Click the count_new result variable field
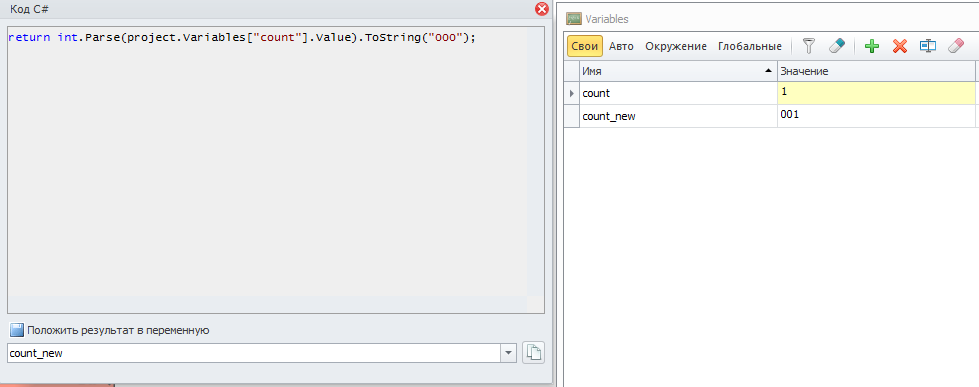979x387 pixels. point(254,353)
